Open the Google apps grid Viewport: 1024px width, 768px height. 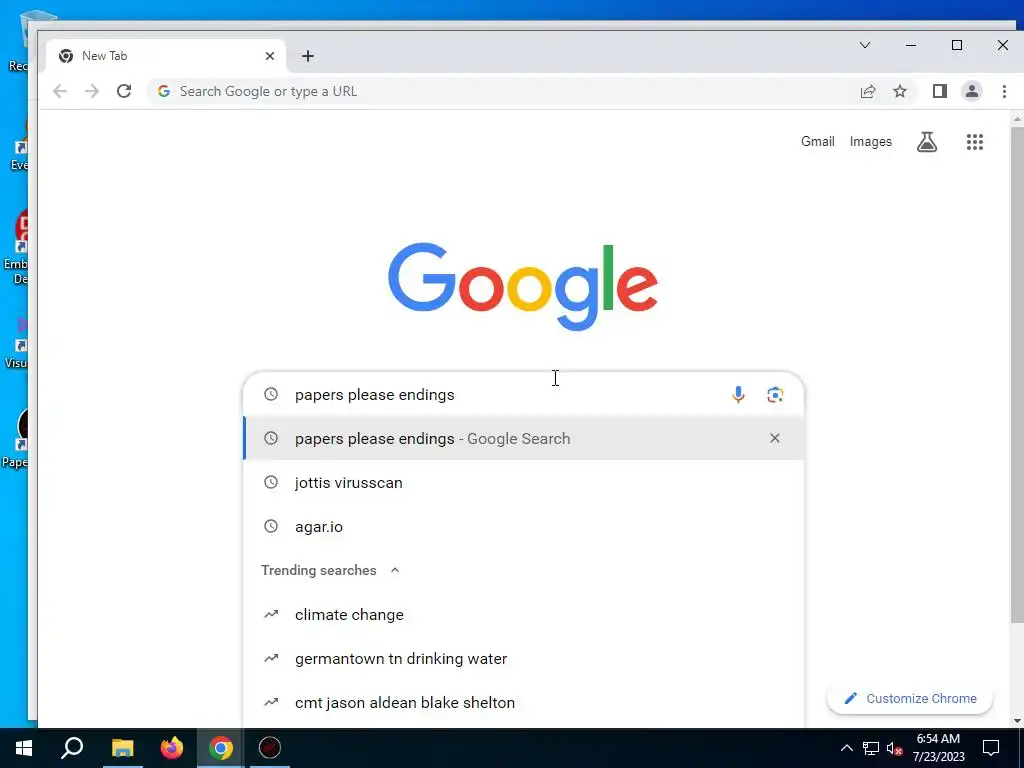974,142
